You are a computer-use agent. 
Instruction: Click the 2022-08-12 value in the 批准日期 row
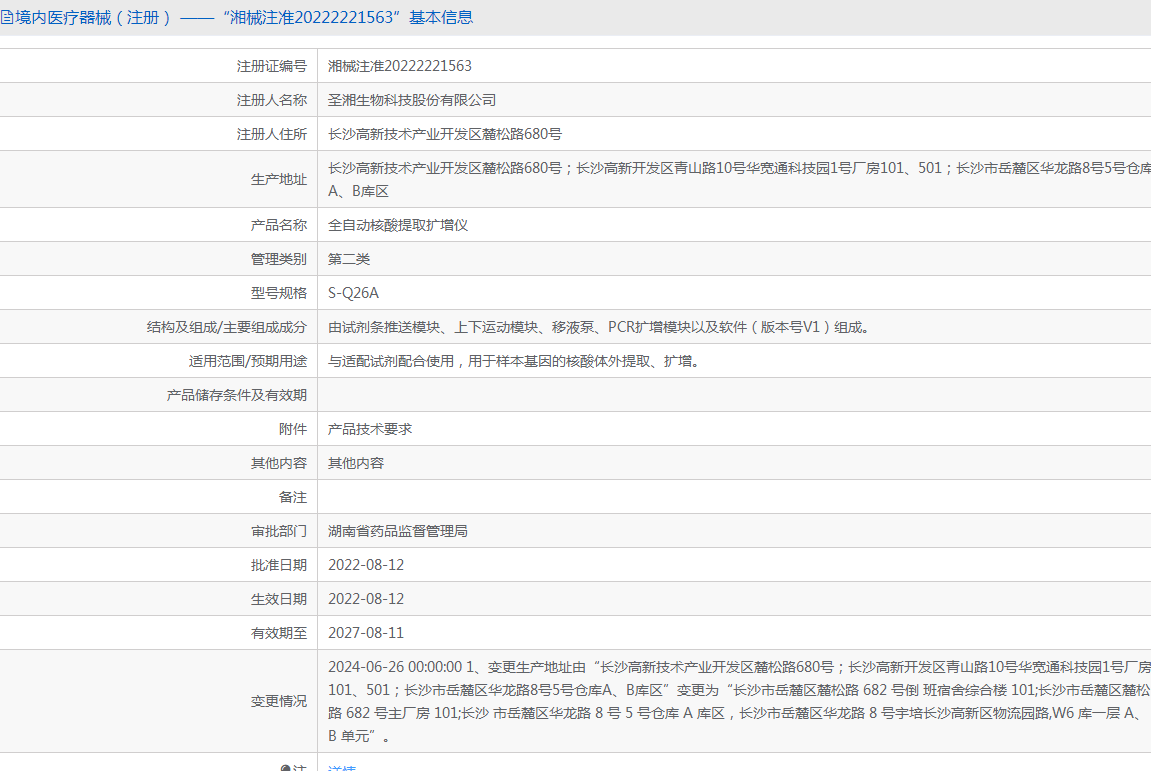point(366,565)
